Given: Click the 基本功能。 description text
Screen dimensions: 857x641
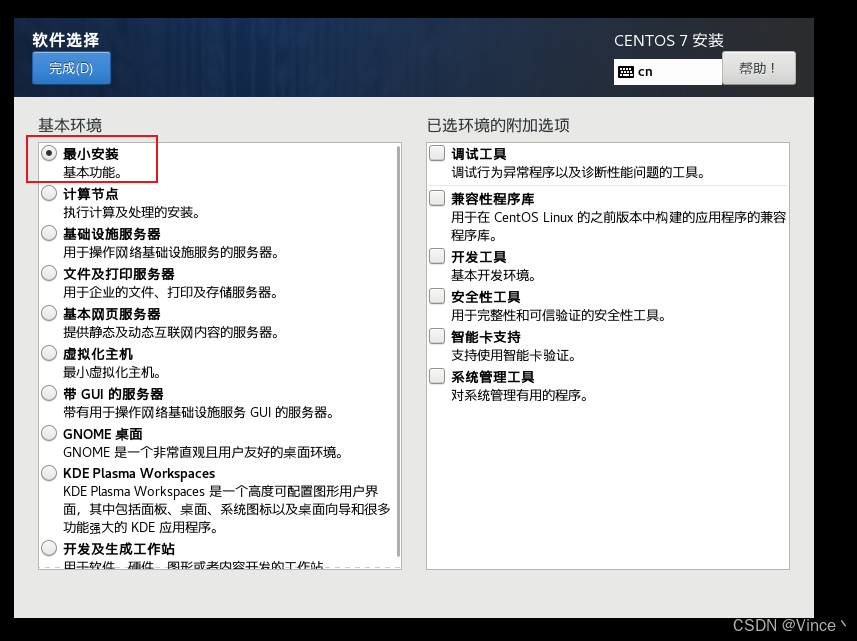Looking at the screenshot, I should [93, 172].
